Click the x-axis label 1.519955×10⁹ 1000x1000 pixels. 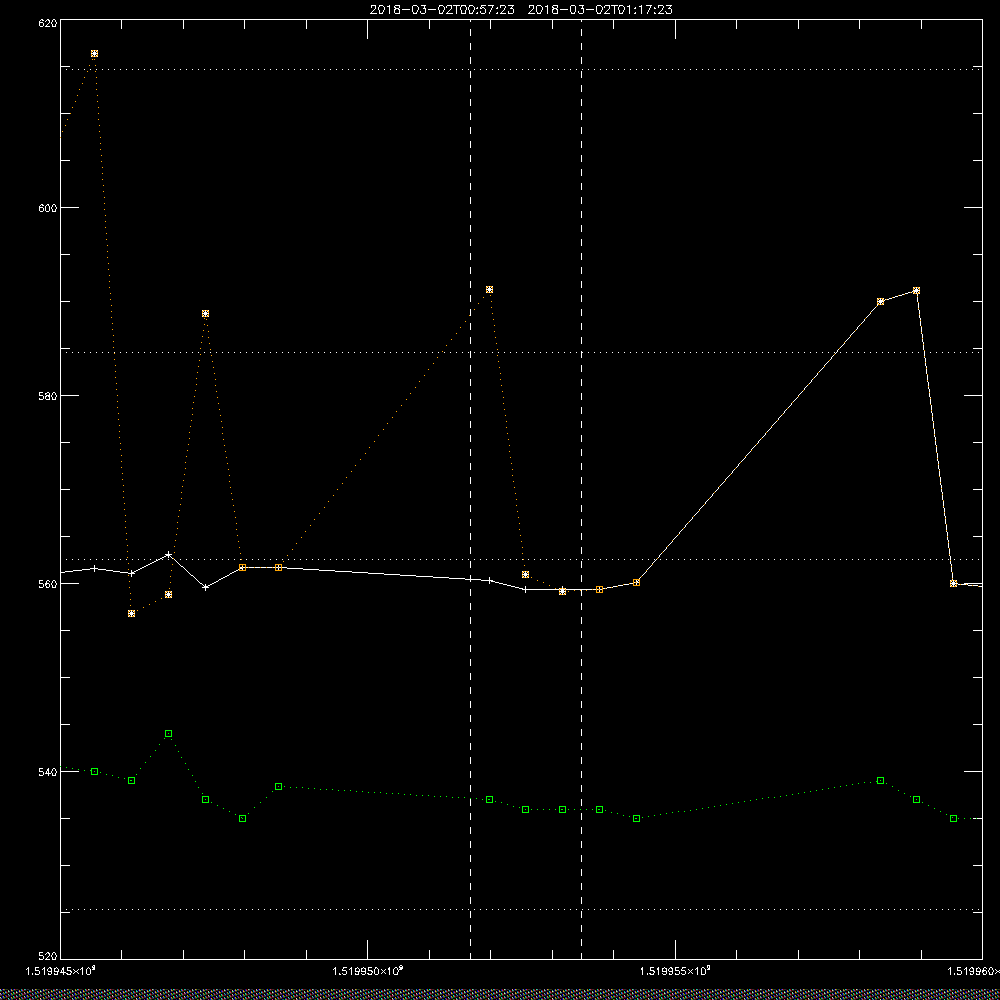coord(675,971)
